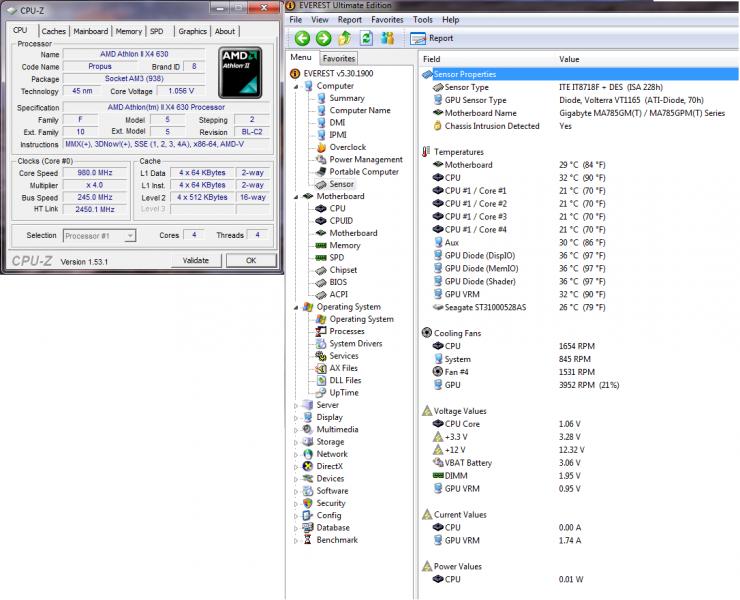Select Portable Computer in the tree

click(364, 172)
